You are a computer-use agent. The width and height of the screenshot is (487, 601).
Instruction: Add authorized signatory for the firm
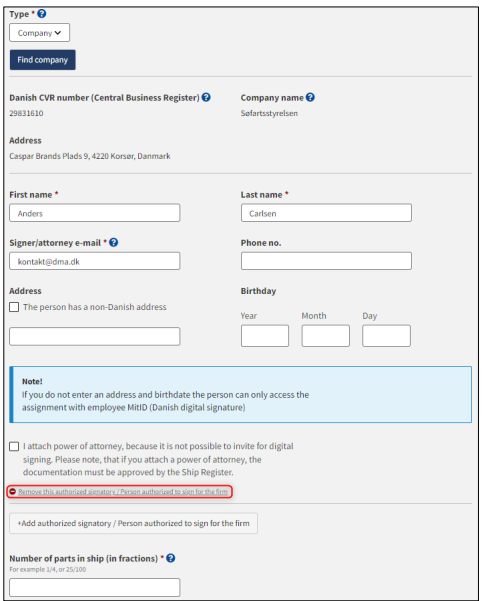[x=133, y=523]
